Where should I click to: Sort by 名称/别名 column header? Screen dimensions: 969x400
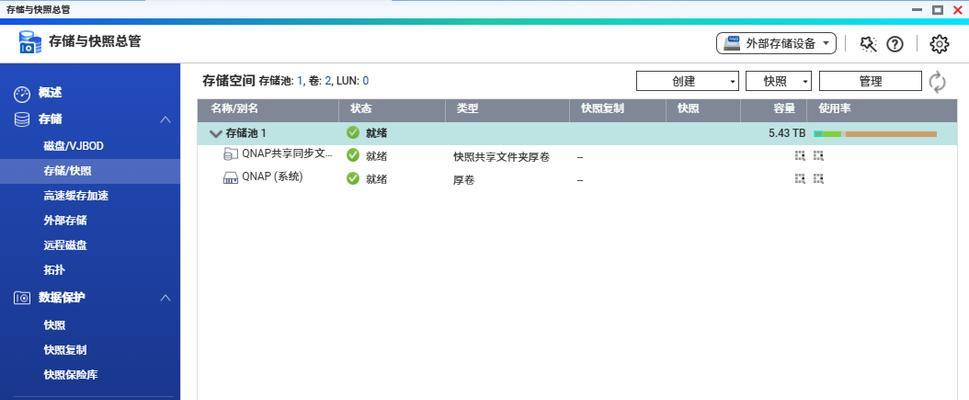tap(268, 110)
